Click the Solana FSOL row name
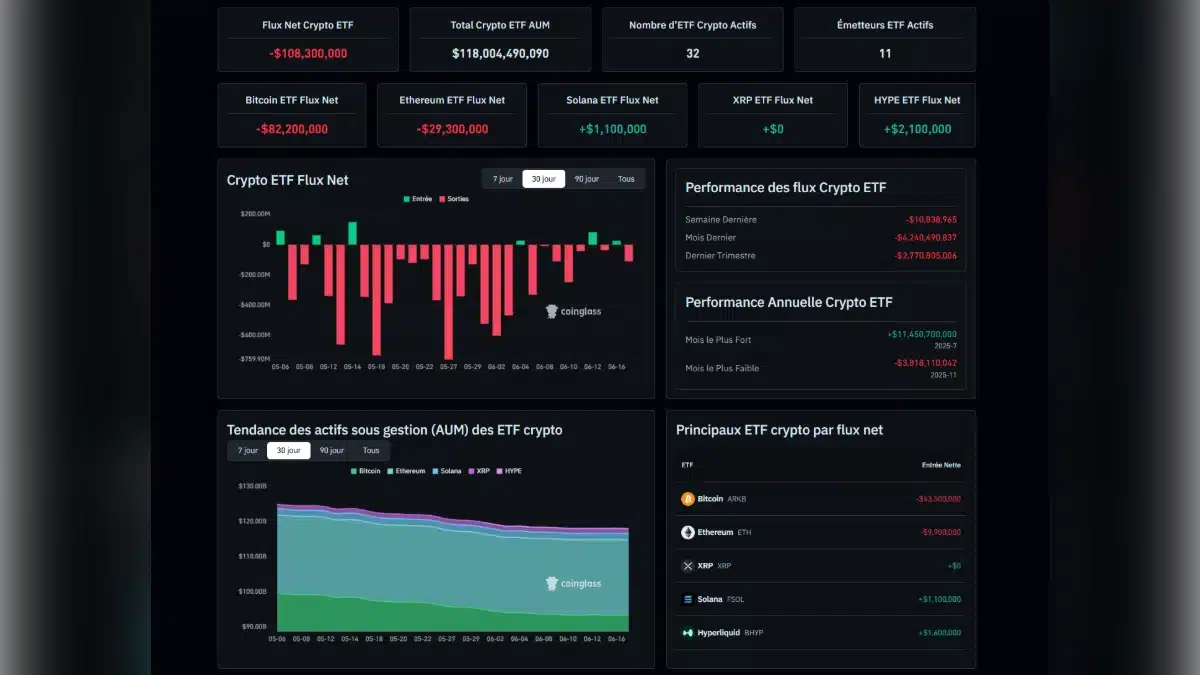1200x675 pixels. pos(721,599)
